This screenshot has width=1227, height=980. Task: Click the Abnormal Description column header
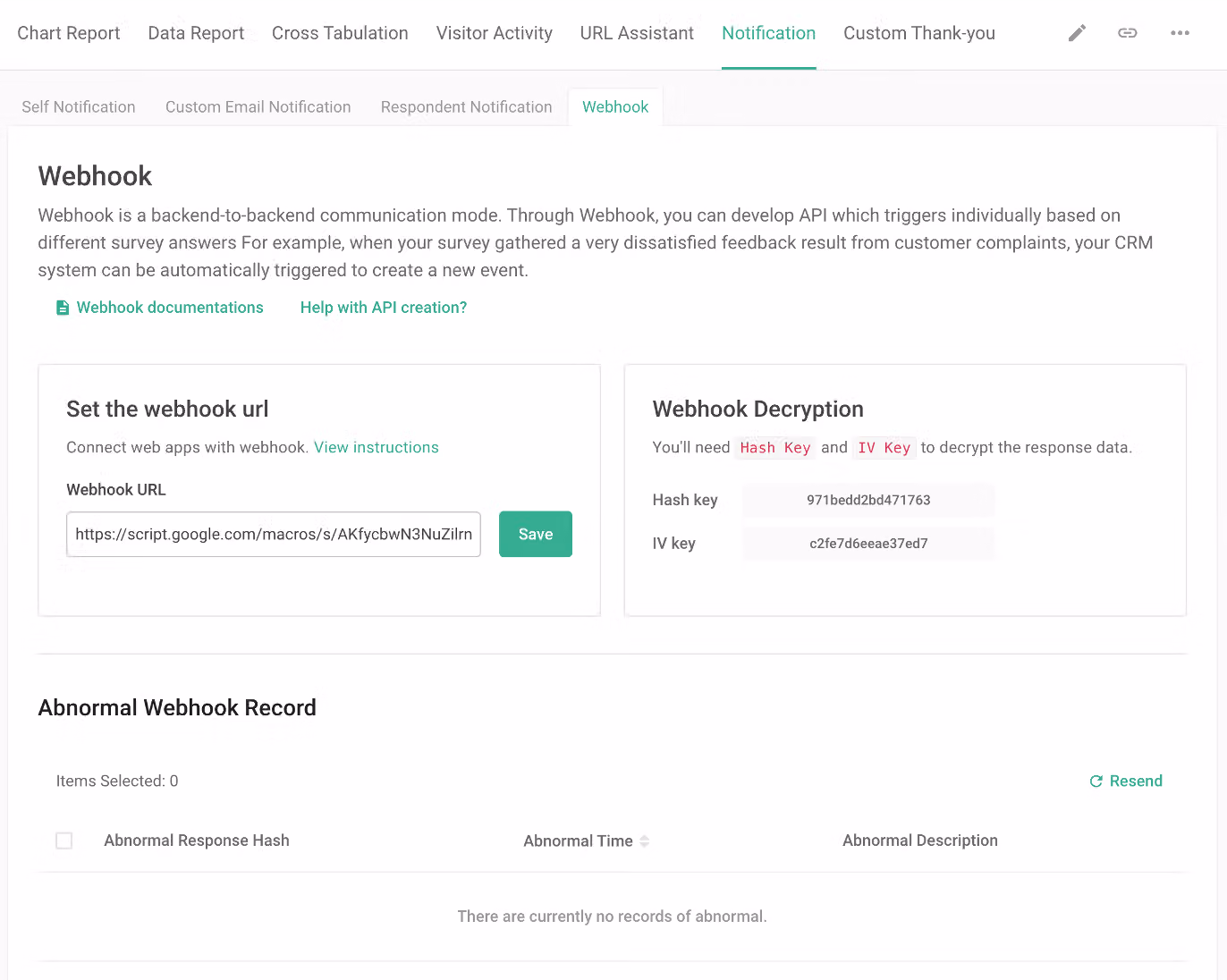coord(920,841)
